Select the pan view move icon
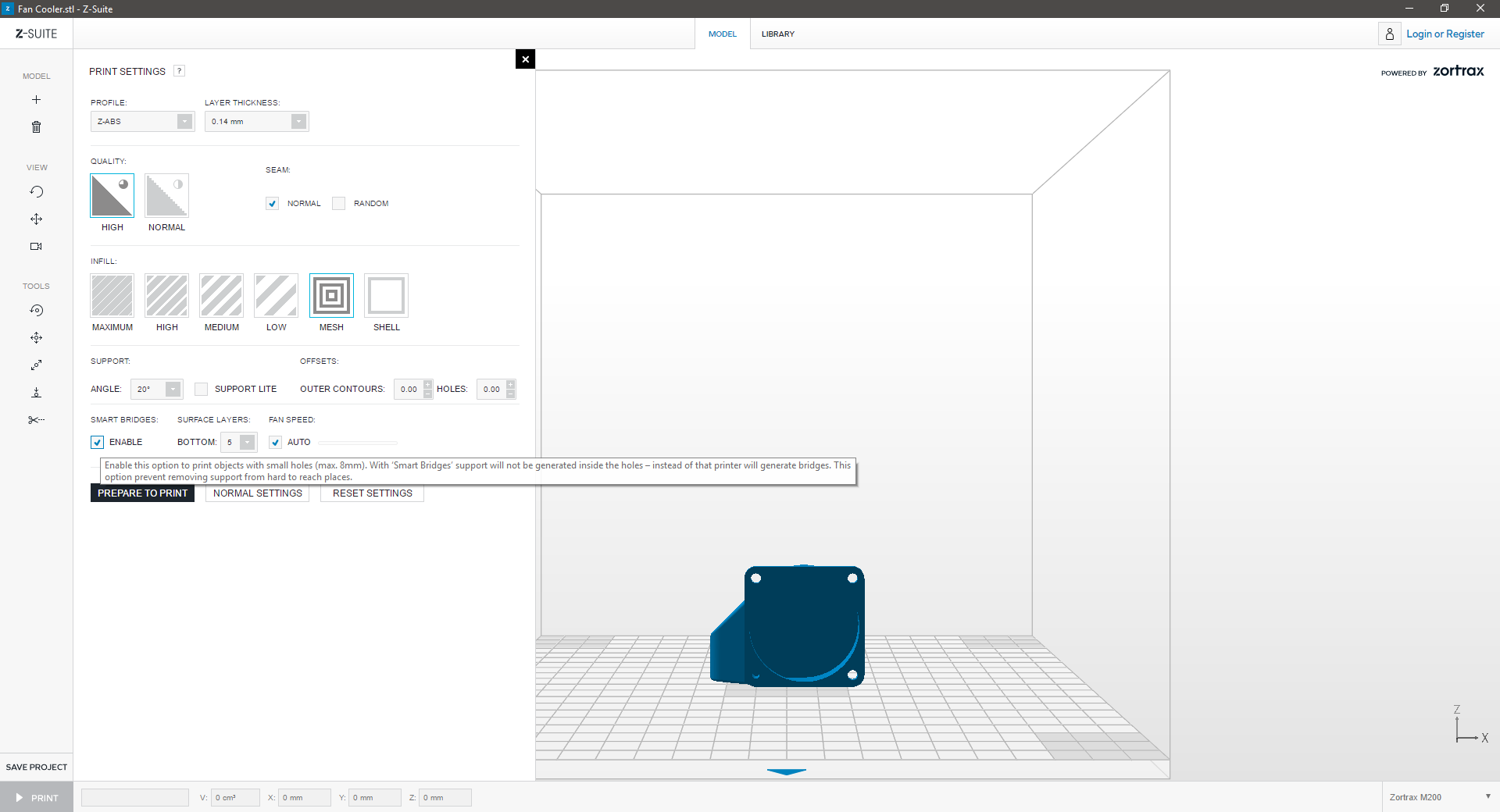 tap(36, 219)
